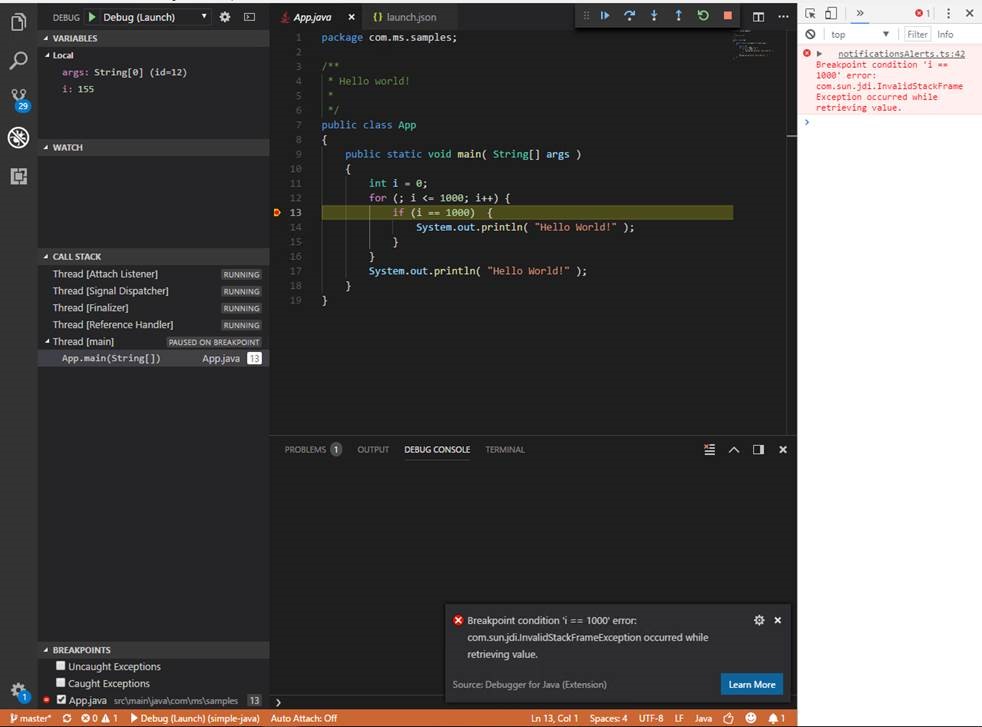982x727 pixels.
Task: Step into in debug toolbar
Action: click(654, 16)
